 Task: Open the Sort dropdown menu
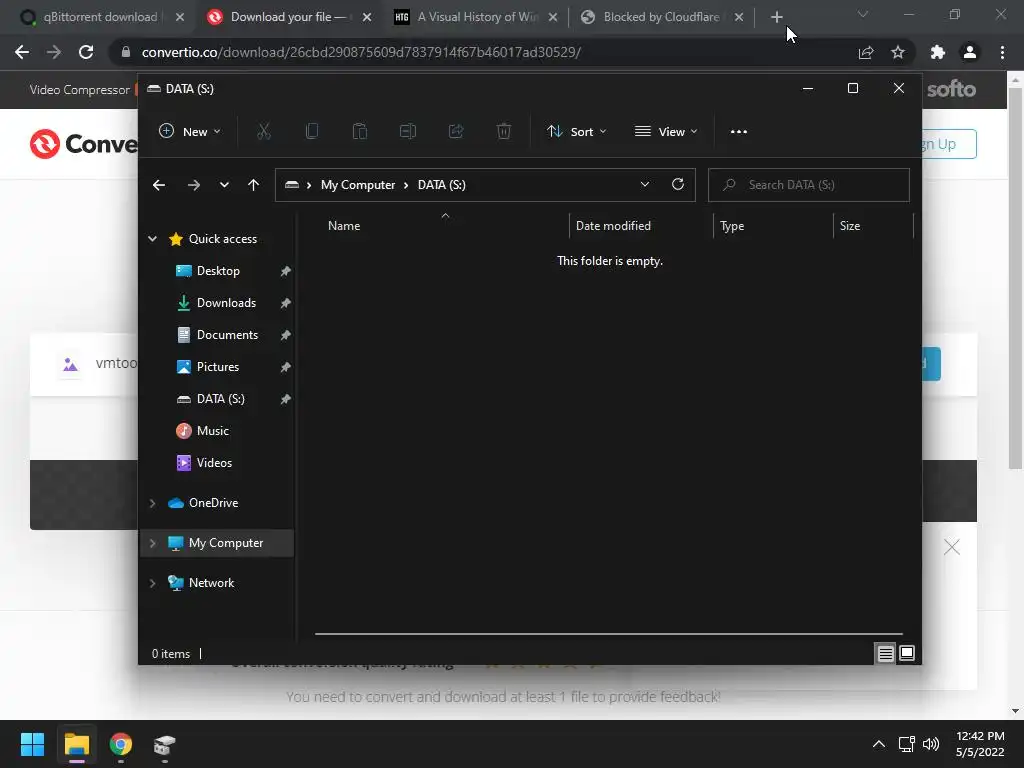(577, 131)
